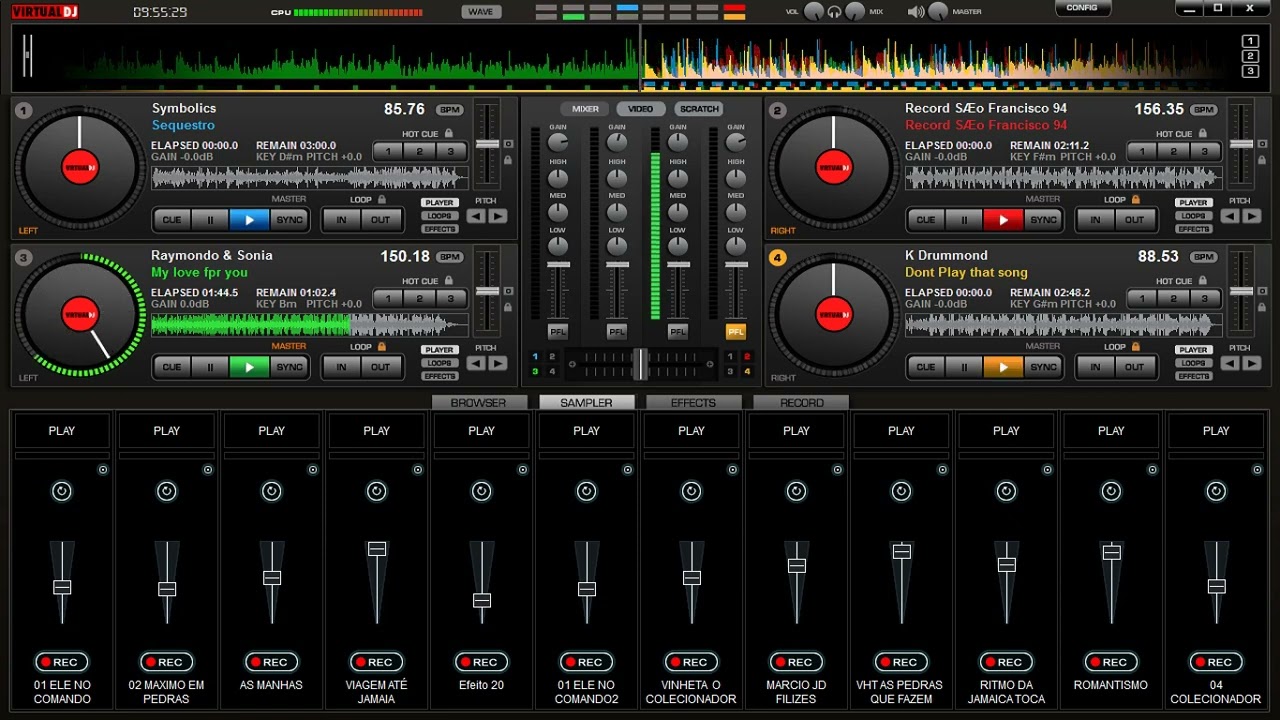Disable the orange PFL on channel 4

click(736, 332)
